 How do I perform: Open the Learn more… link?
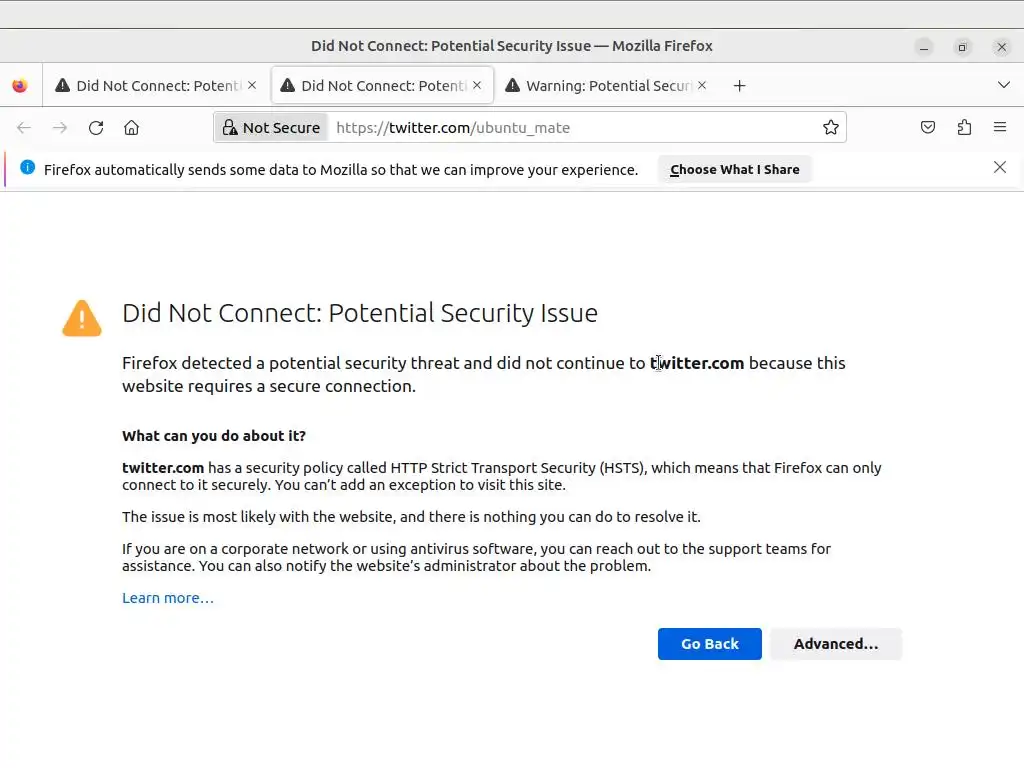pos(167,598)
